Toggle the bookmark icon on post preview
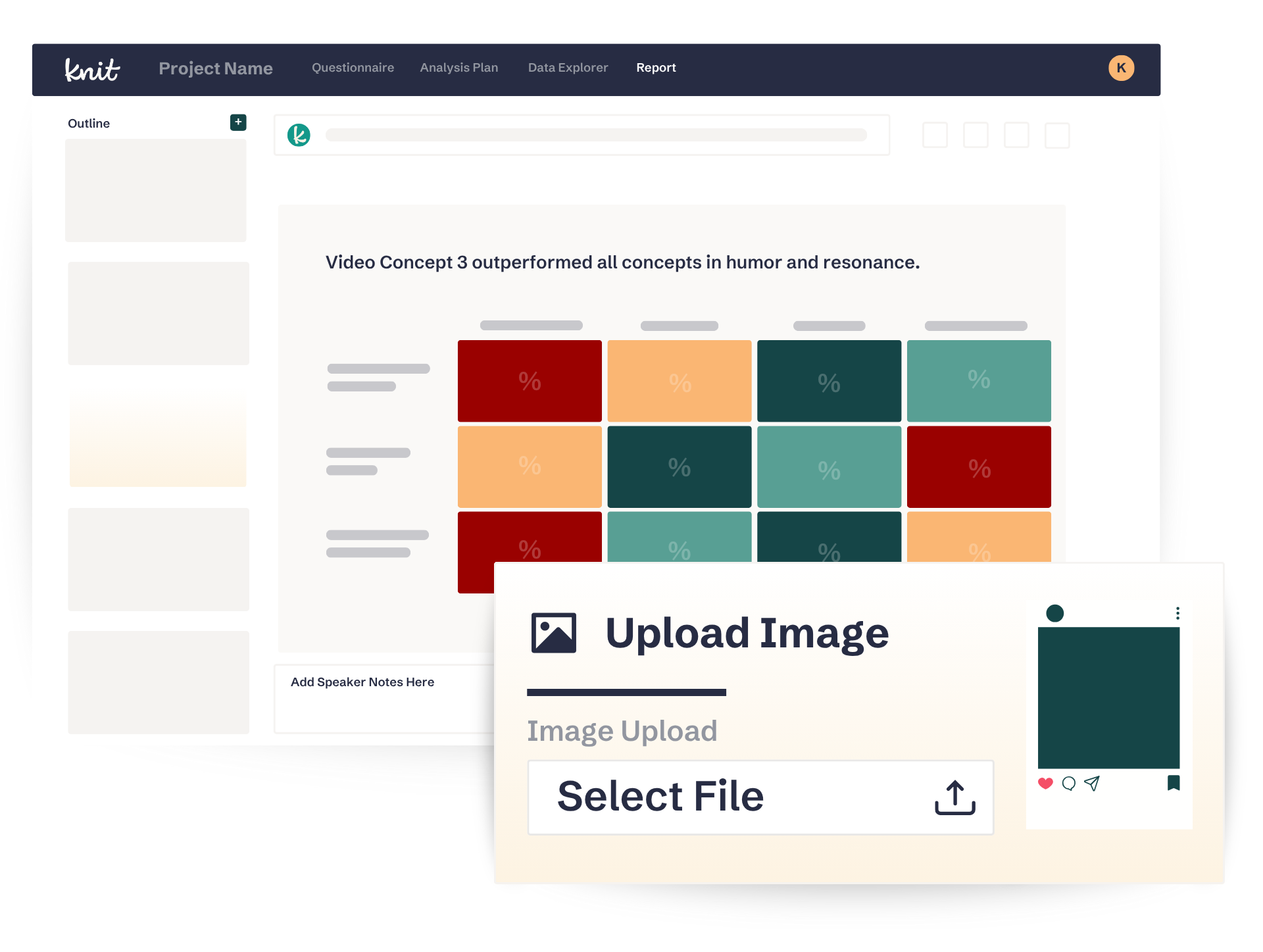The width and height of the screenshot is (1263, 952). tap(1174, 782)
